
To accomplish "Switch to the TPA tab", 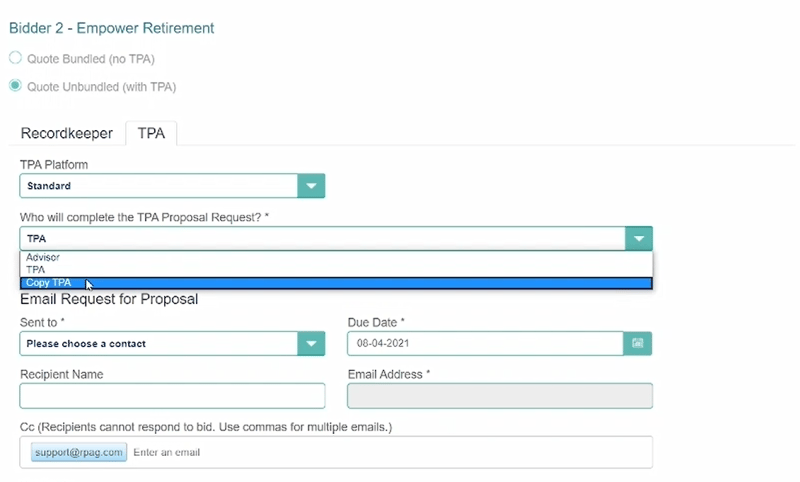I will coord(151,133).
